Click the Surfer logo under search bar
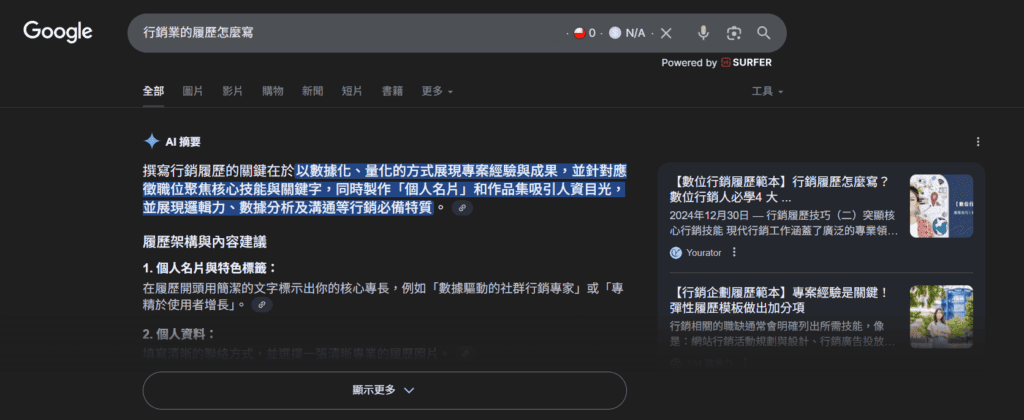 (746, 63)
